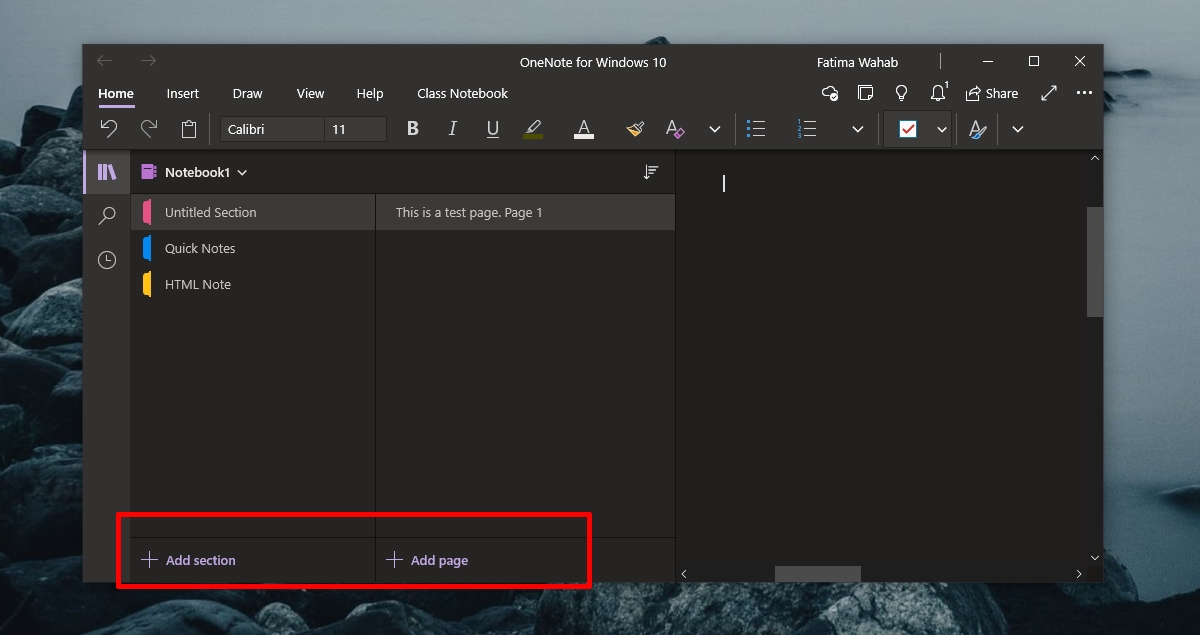1200x635 pixels.
Task: Click the Forward navigation arrow
Action: pos(148,61)
